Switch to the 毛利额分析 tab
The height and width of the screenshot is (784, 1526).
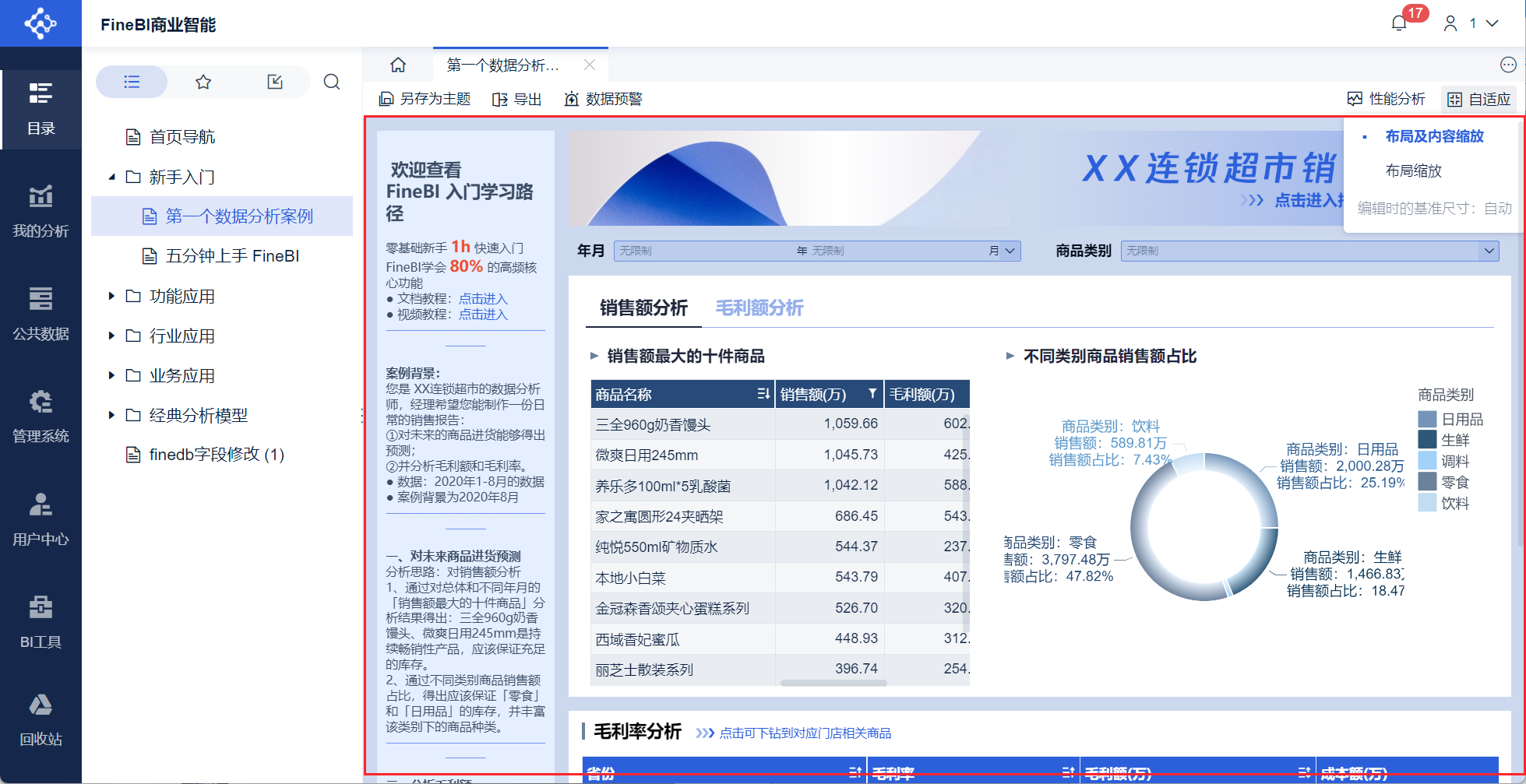[759, 308]
